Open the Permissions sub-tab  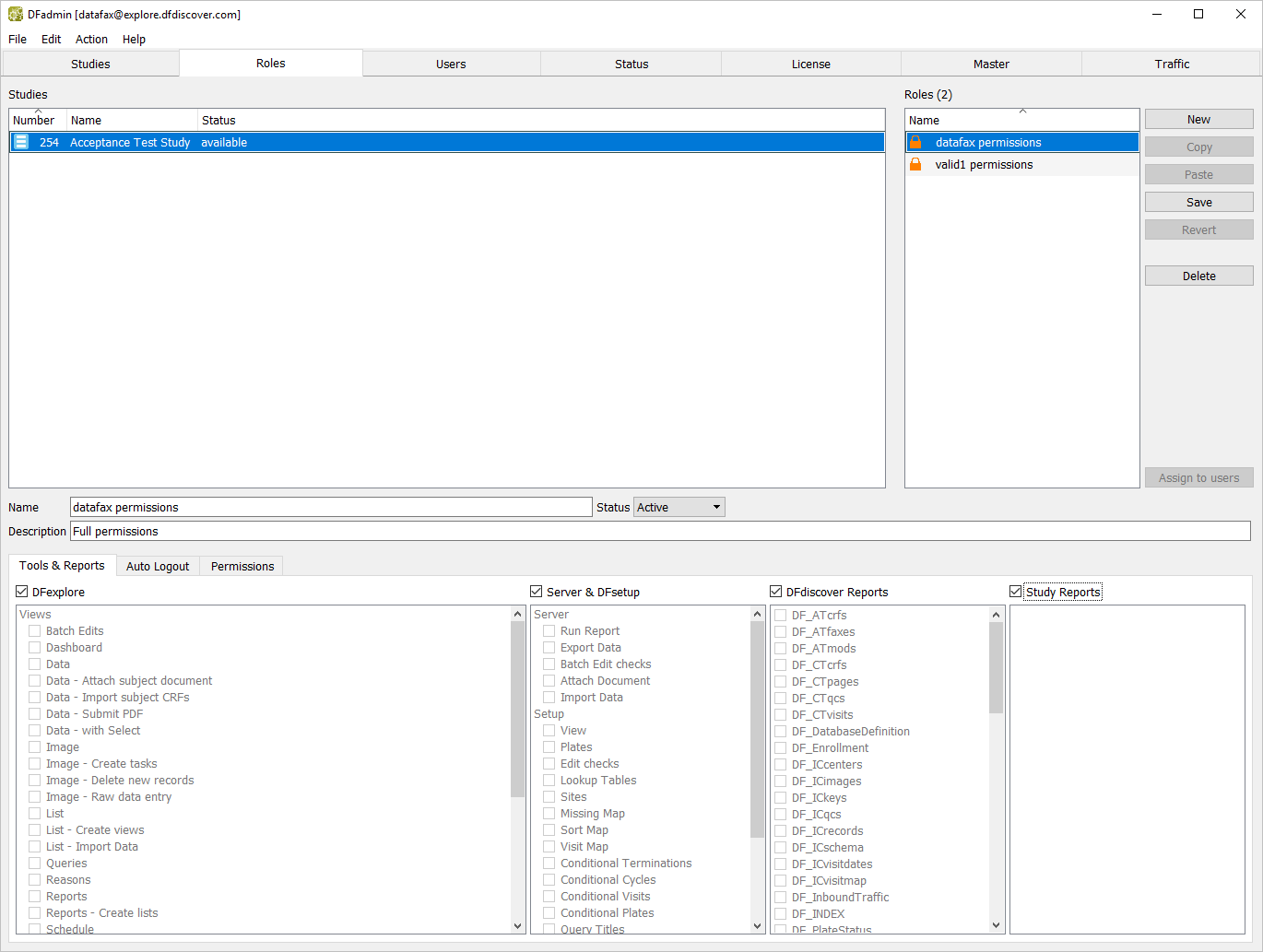pyautogui.click(x=242, y=566)
